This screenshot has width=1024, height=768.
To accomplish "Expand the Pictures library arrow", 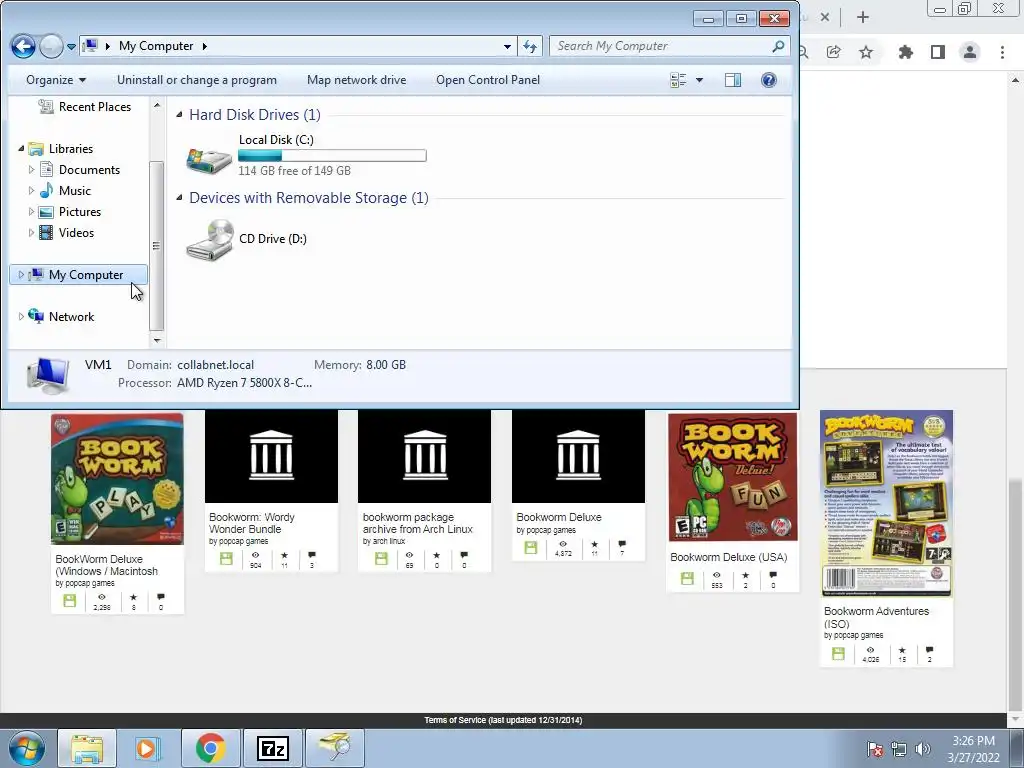I will coord(31,212).
